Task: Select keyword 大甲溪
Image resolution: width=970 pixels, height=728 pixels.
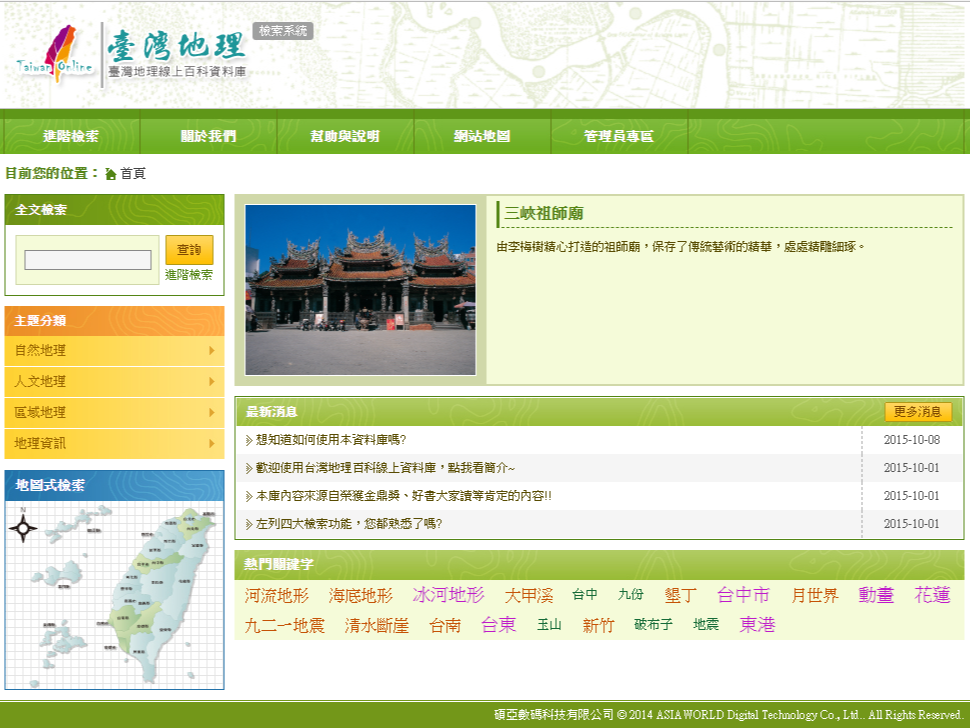Action: [529, 596]
